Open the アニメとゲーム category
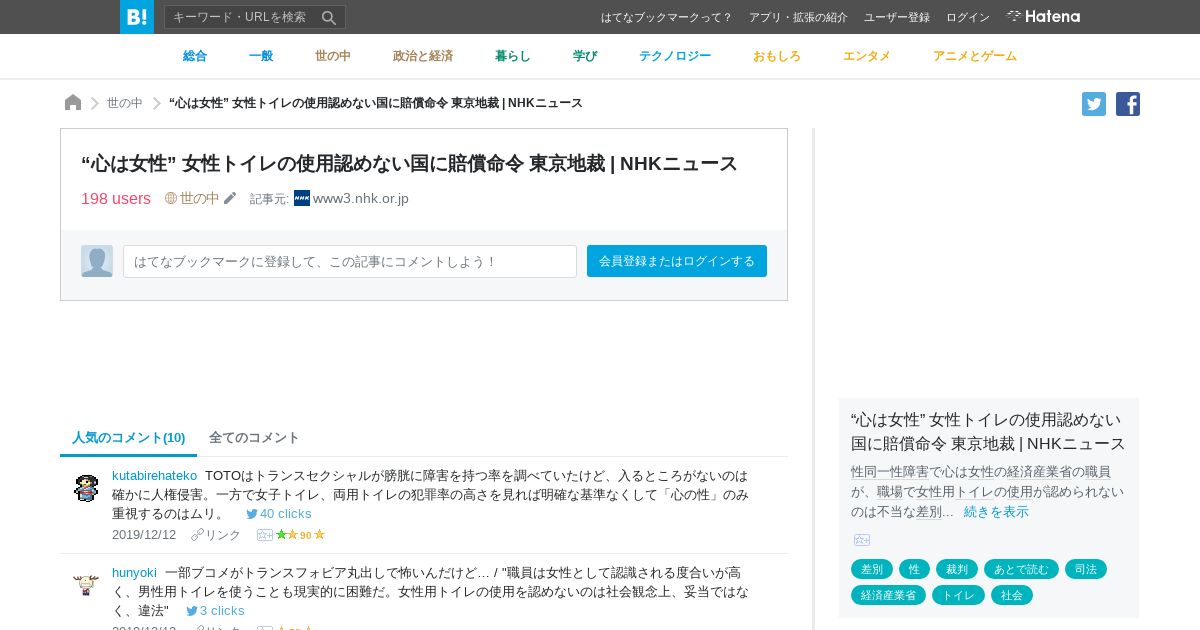1200x630 pixels. (975, 56)
